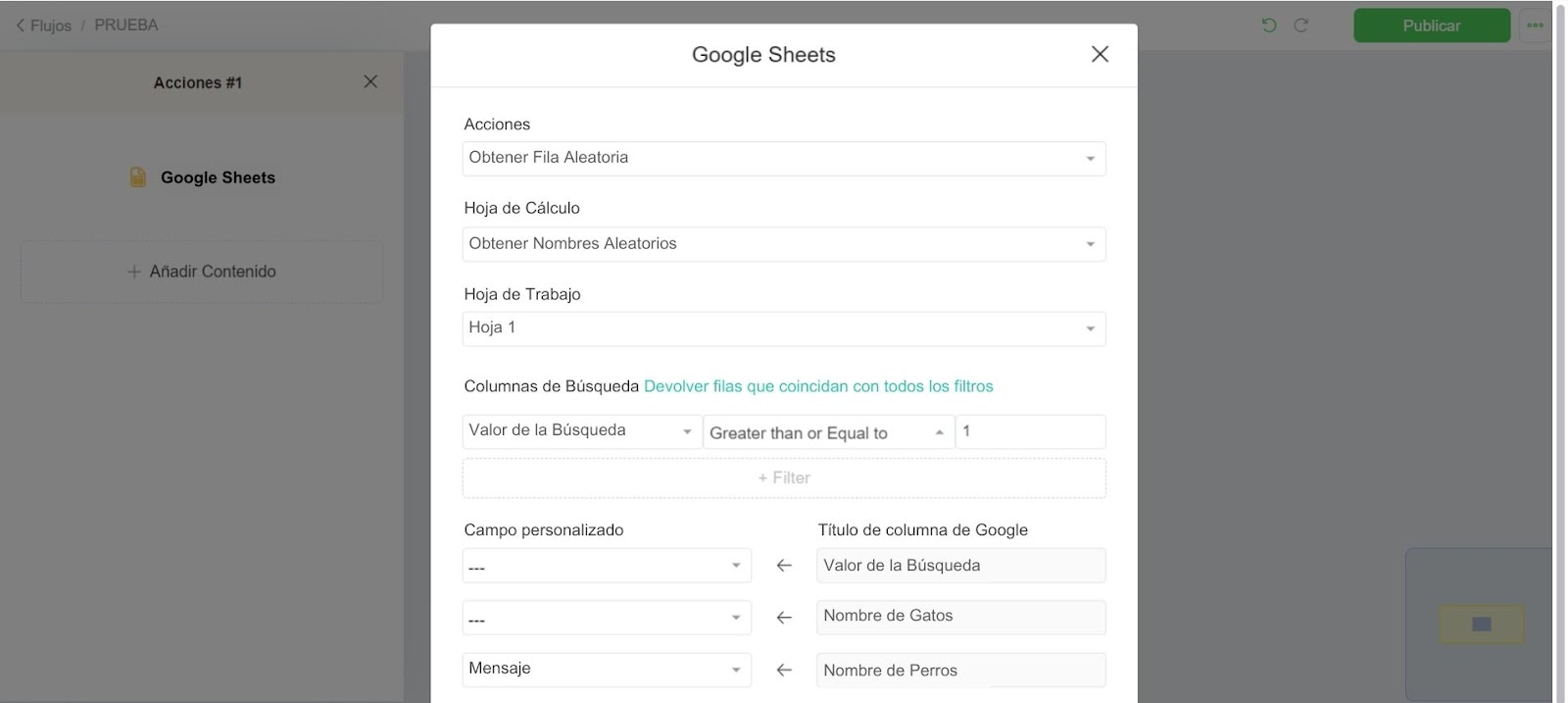Screen dimensions: 1568x703
Task: Click the Nombre de Perros column title field
Action: click(961, 670)
